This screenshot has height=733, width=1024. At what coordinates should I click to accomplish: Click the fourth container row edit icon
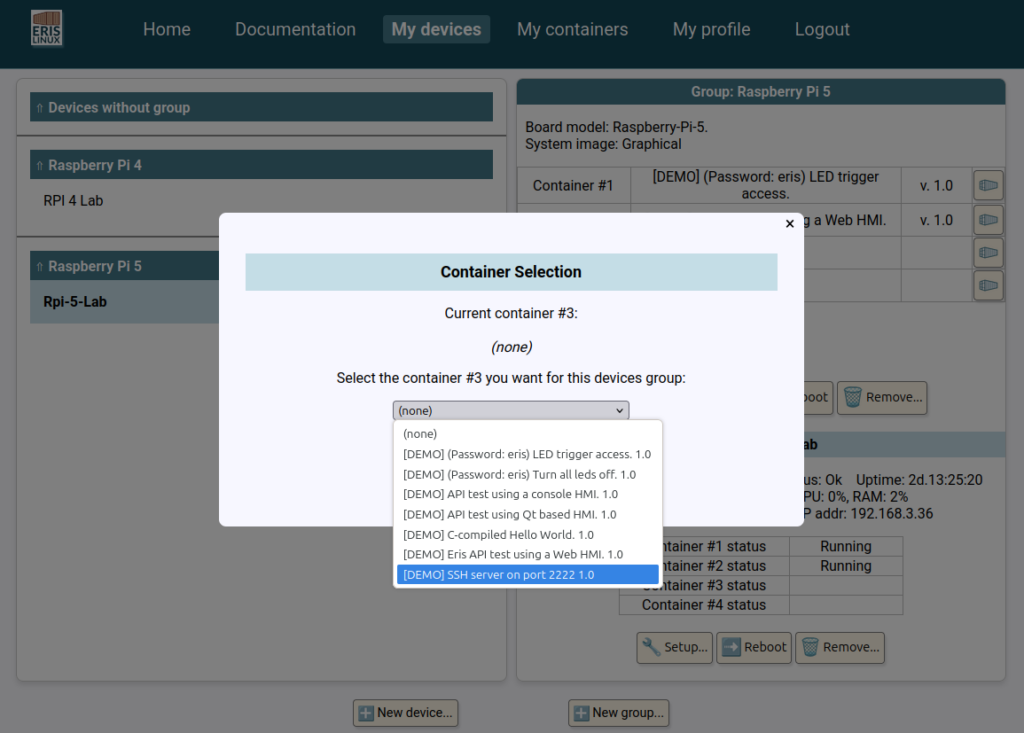pos(988,285)
